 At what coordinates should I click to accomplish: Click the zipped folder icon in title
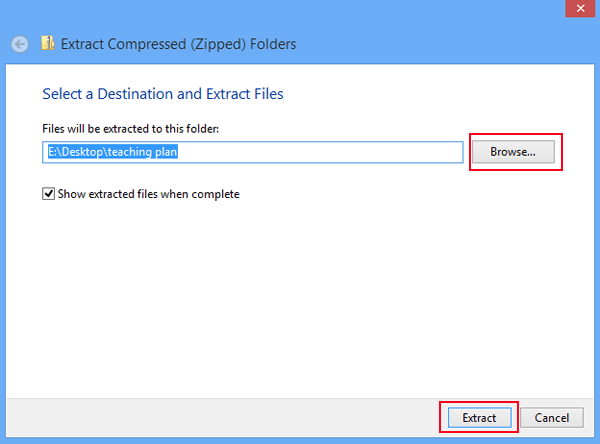point(47,43)
